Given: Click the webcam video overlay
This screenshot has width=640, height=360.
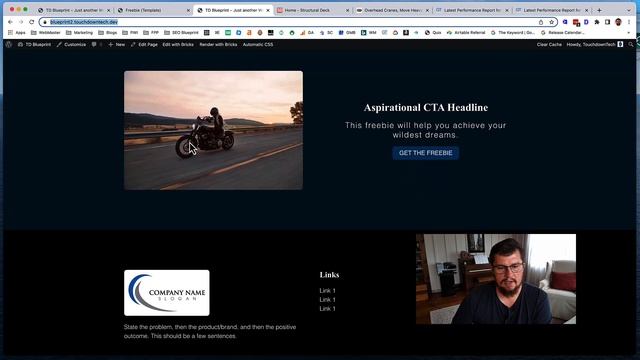Looking at the screenshot, I should pos(496,279).
